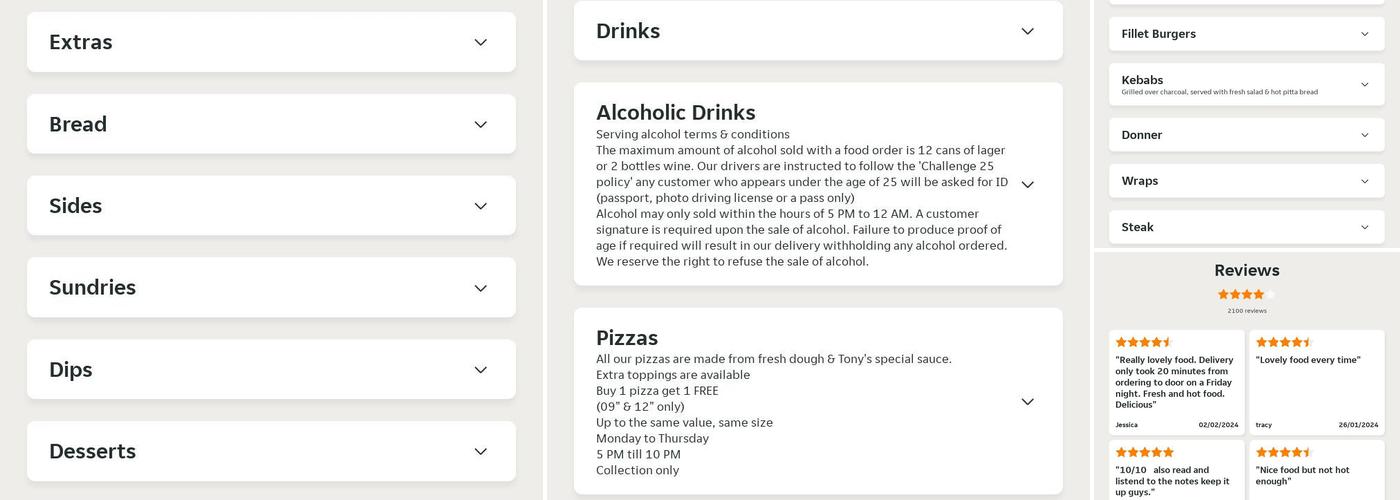Click the chevron icon on Sundries row
The image size is (1400, 500).
point(480,288)
